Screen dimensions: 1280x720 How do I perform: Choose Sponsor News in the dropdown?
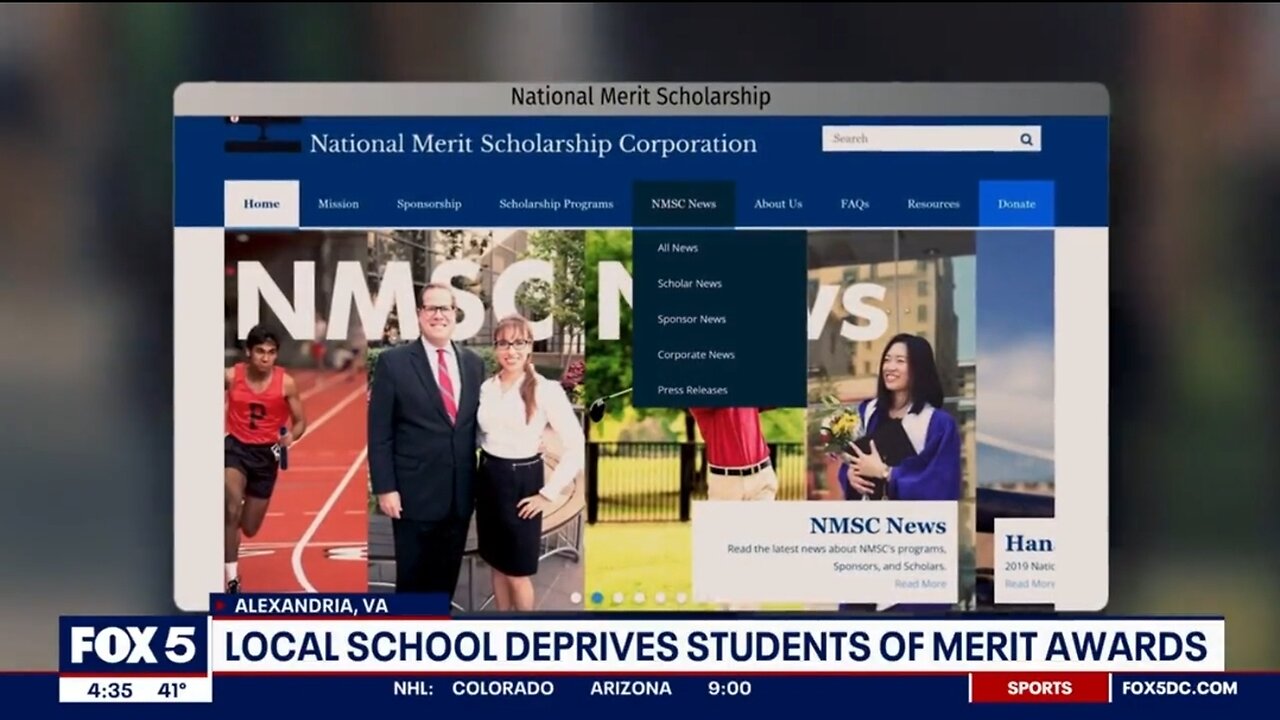click(691, 319)
